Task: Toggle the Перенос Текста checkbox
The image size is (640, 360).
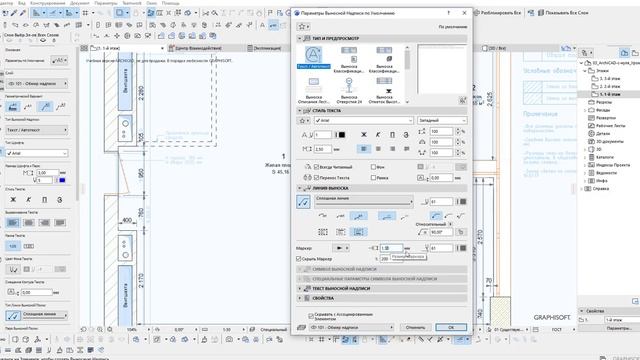Action: click(316, 178)
